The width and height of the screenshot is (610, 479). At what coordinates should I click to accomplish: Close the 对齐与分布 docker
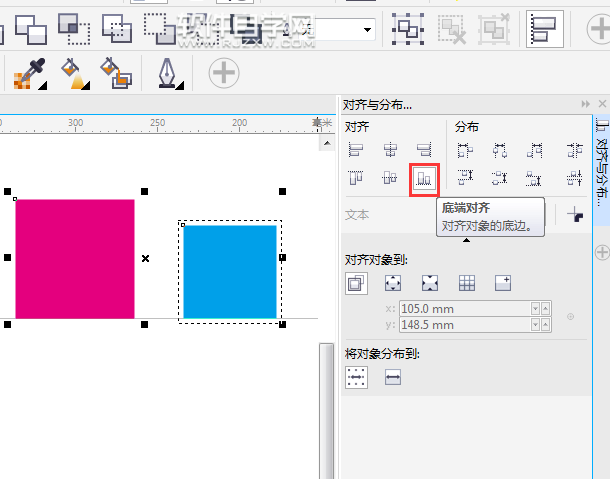(x=602, y=104)
